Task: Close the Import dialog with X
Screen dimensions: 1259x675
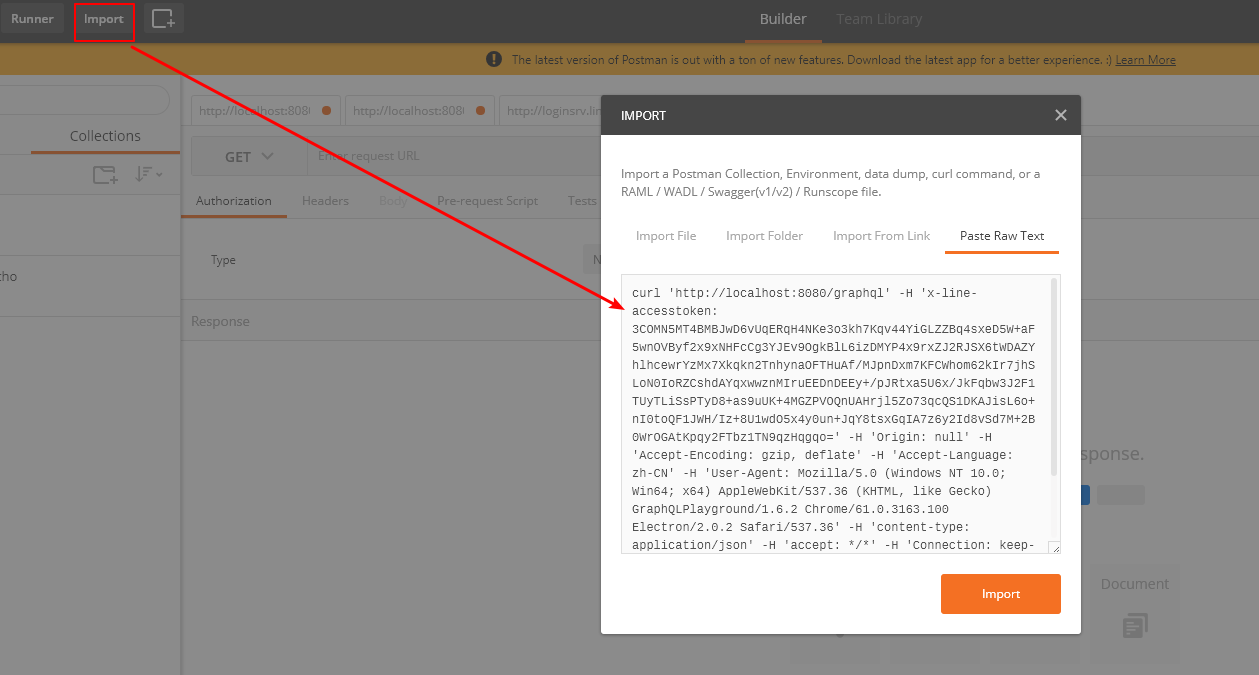Action: (x=1061, y=115)
